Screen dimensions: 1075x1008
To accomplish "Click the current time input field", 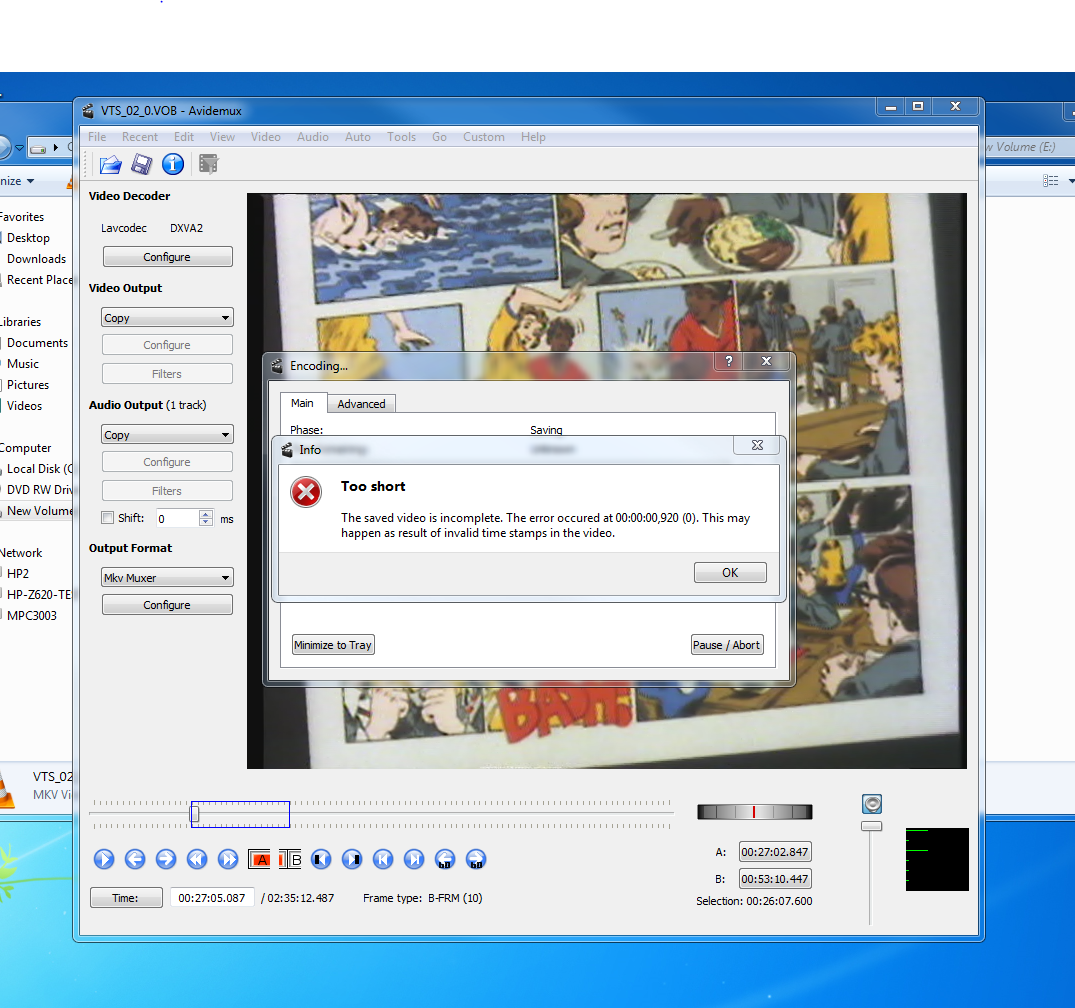I will point(212,898).
